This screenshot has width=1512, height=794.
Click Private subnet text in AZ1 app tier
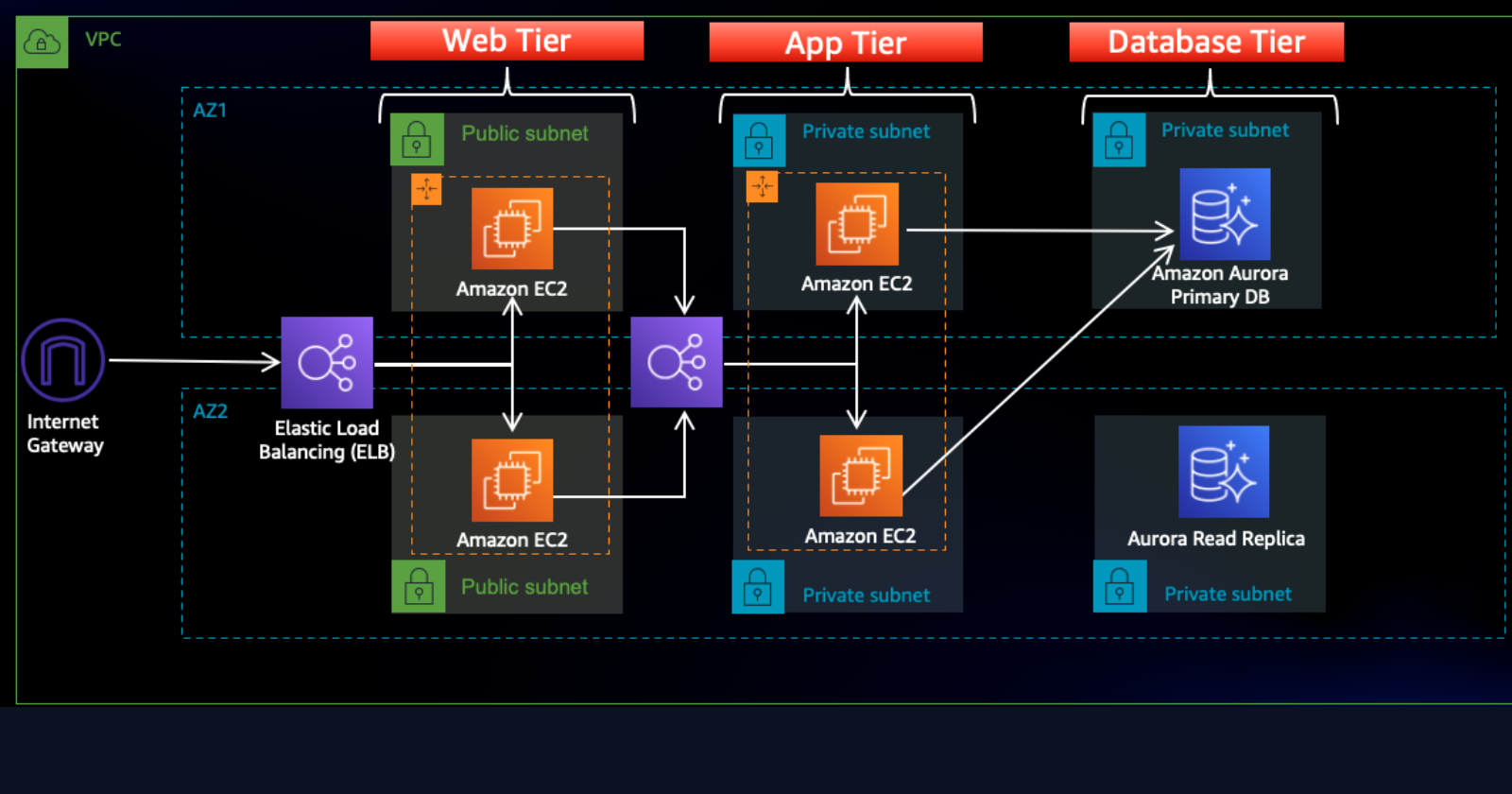coord(866,131)
